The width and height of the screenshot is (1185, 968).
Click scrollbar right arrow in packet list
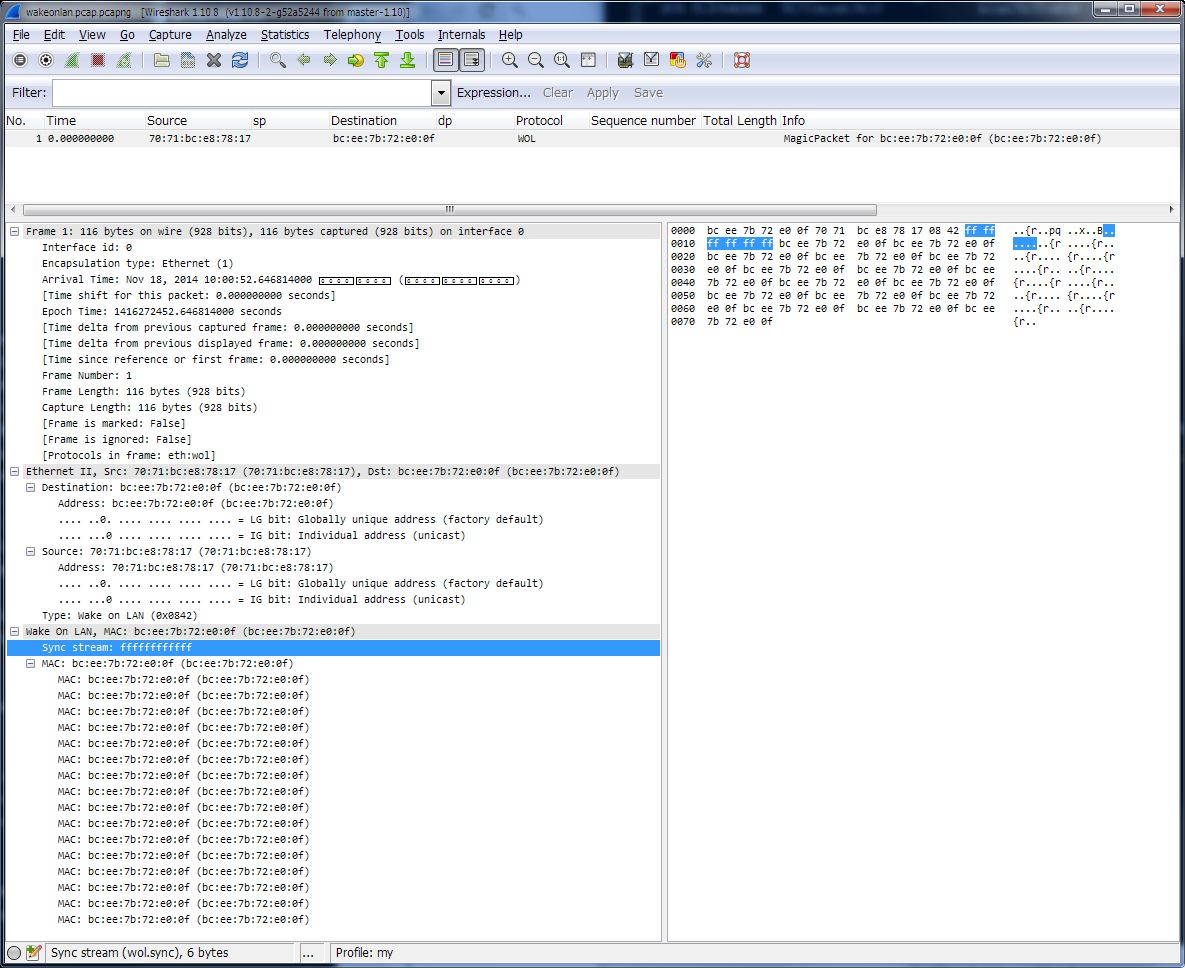[1171, 210]
